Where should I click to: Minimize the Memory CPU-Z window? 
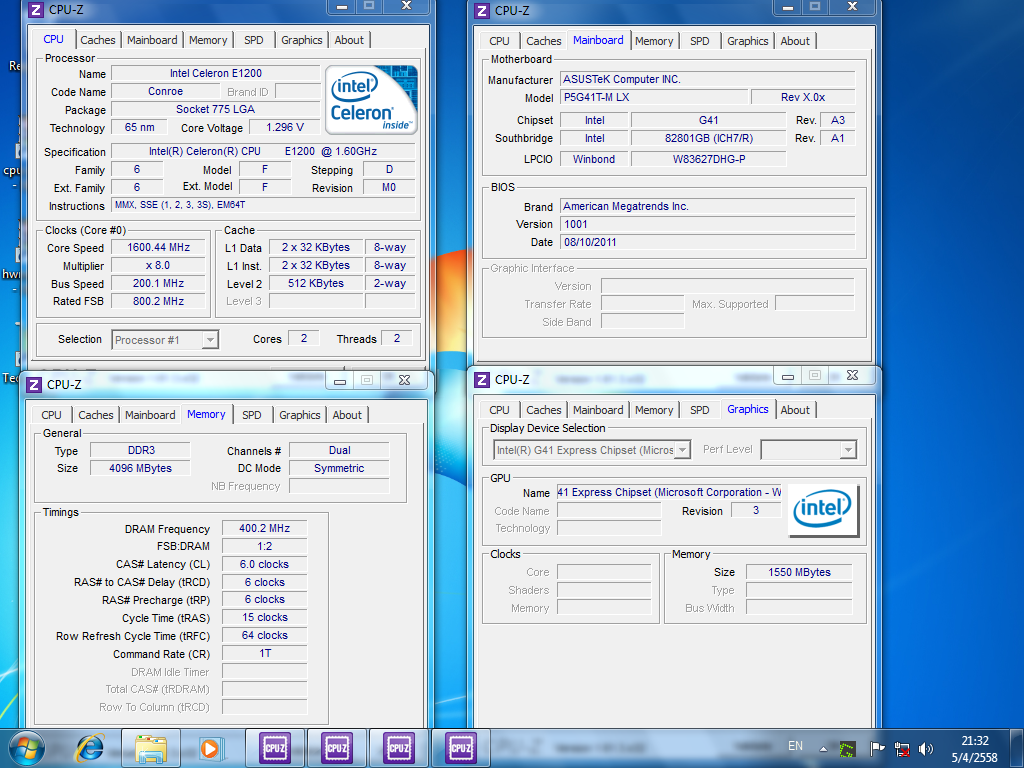pos(340,381)
